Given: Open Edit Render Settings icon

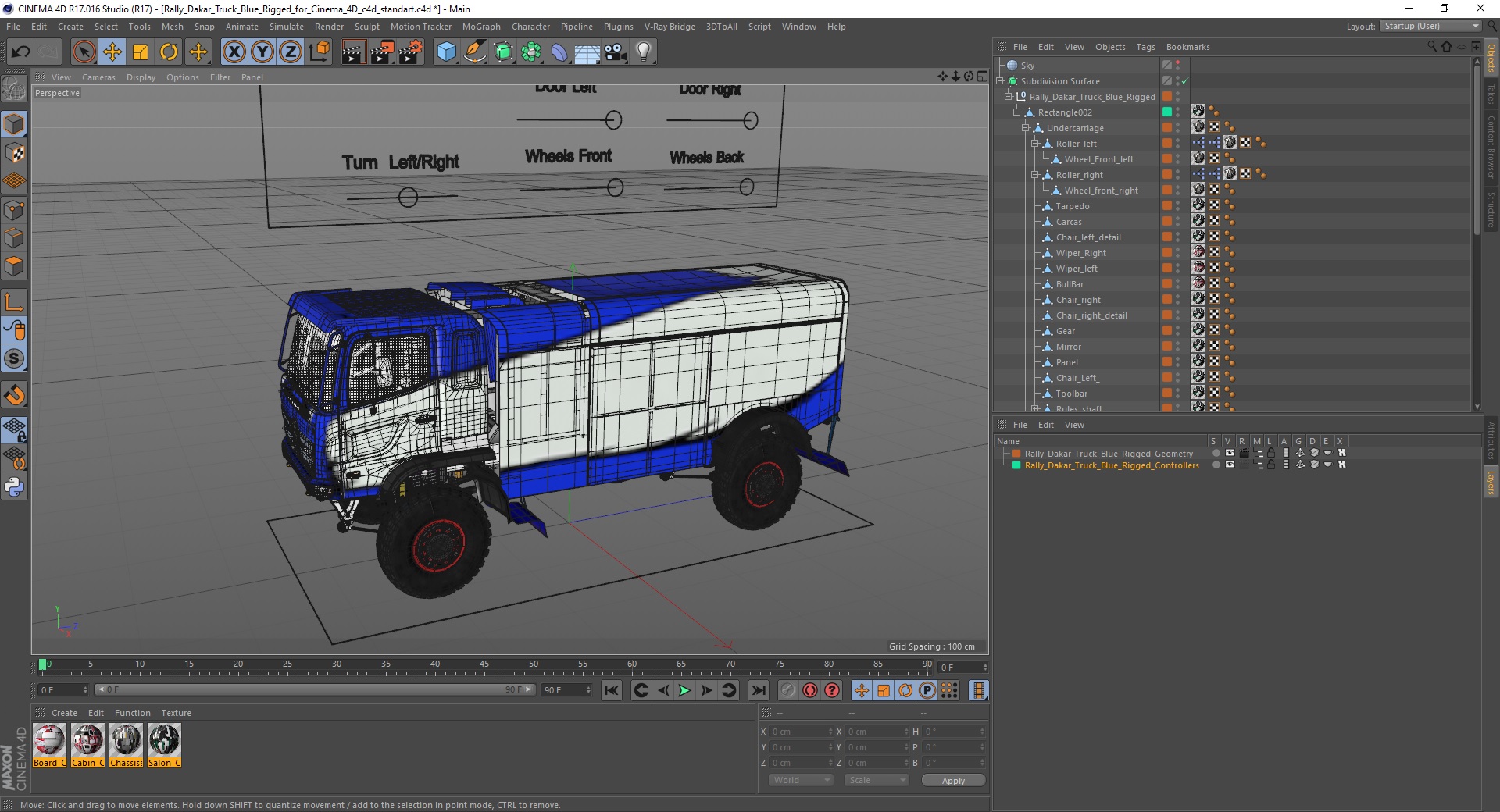Looking at the screenshot, I should click(x=411, y=52).
